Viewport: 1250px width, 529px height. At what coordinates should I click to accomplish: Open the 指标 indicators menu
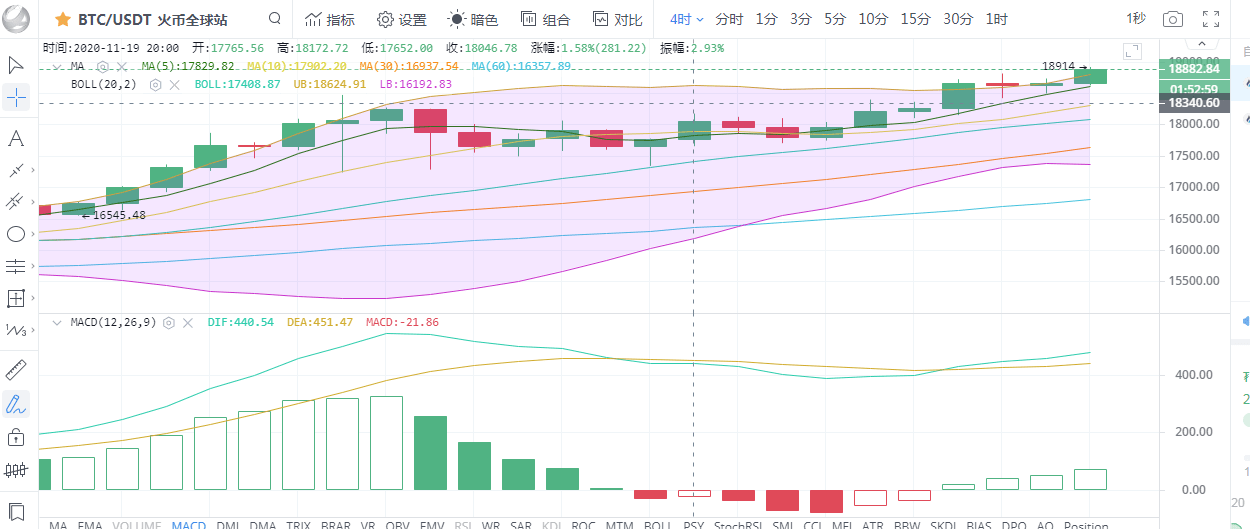[329, 19]
